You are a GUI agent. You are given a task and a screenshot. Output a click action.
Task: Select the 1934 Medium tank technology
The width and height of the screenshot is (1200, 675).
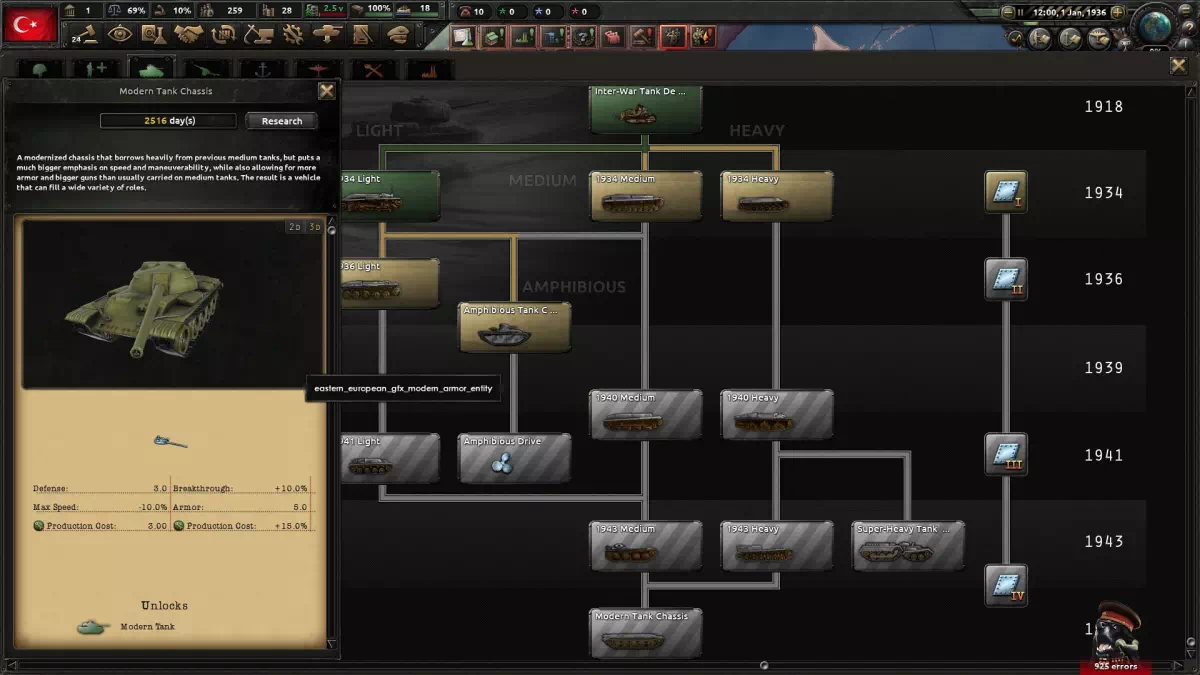(646, 196)
